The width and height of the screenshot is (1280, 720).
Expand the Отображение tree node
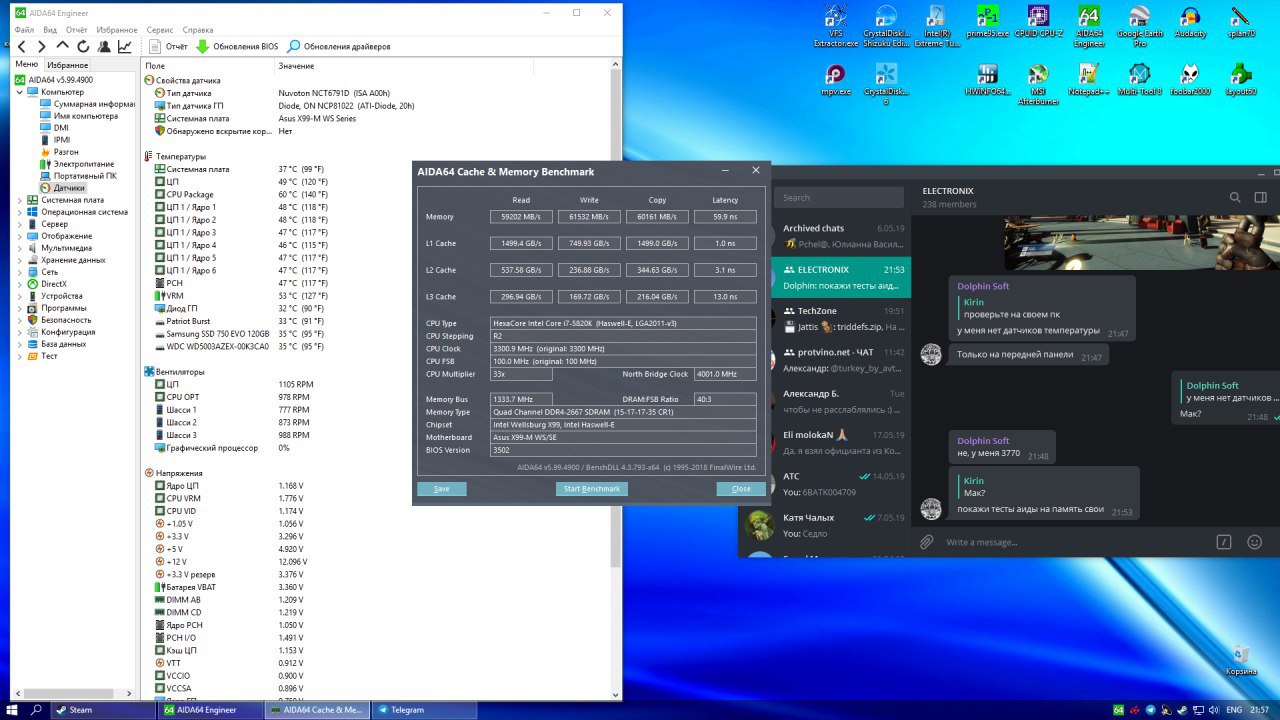pyautogui.click(x=19, y=236)
